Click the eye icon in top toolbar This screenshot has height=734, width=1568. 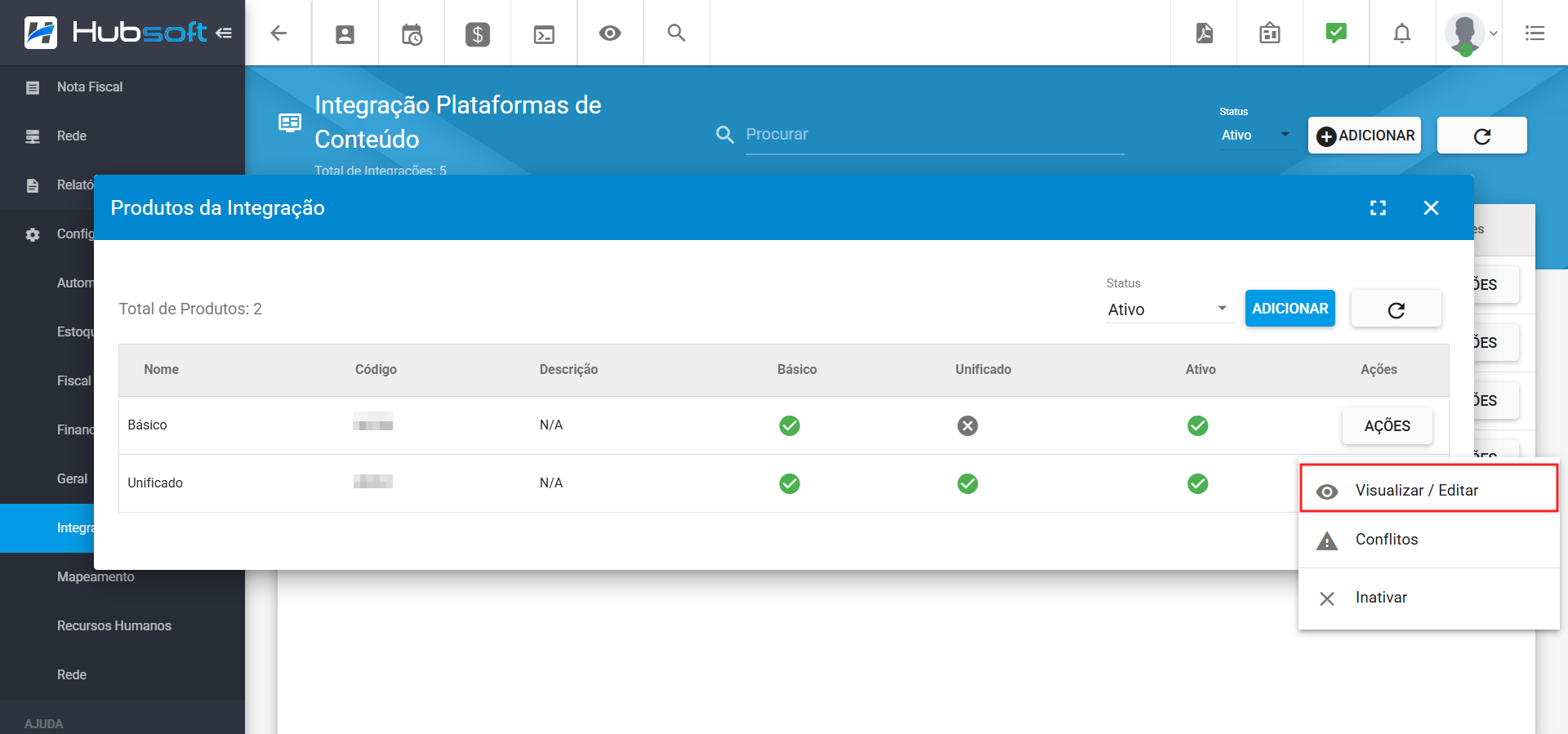pyautogui.click(x=610, y=33)
